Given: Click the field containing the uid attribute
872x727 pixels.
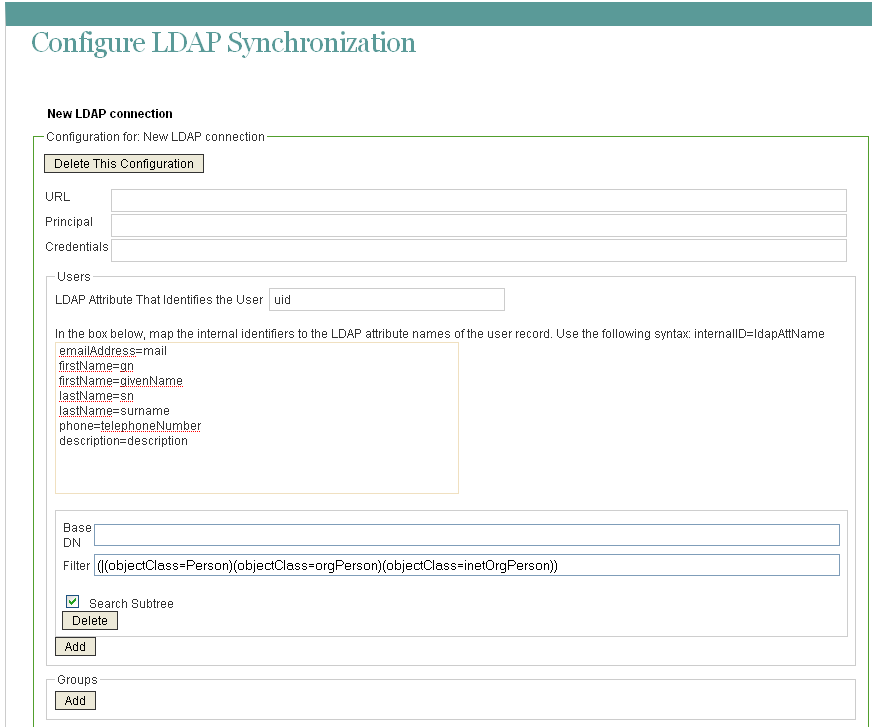Looking at the screenshot, I should pyautogui.click(x=386, y=299).
